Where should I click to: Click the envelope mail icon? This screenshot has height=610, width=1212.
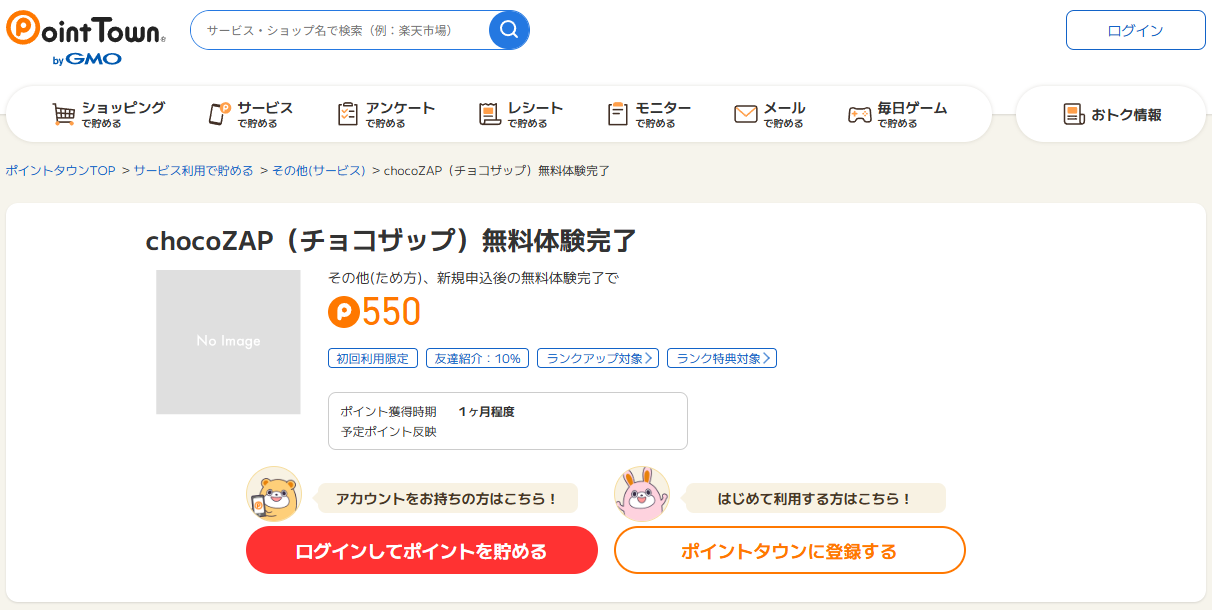[746, 114]
